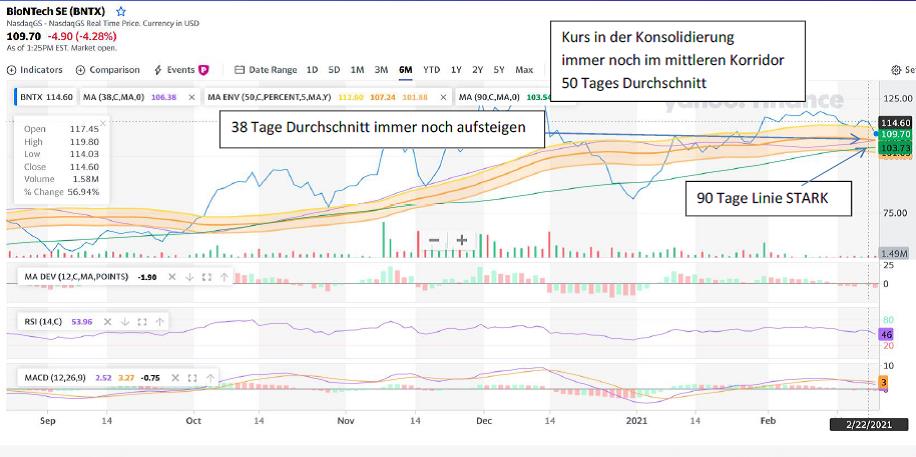Click the purple 53.96 RSI value
The width and height of the screenshot is (916, 457).
82,321
